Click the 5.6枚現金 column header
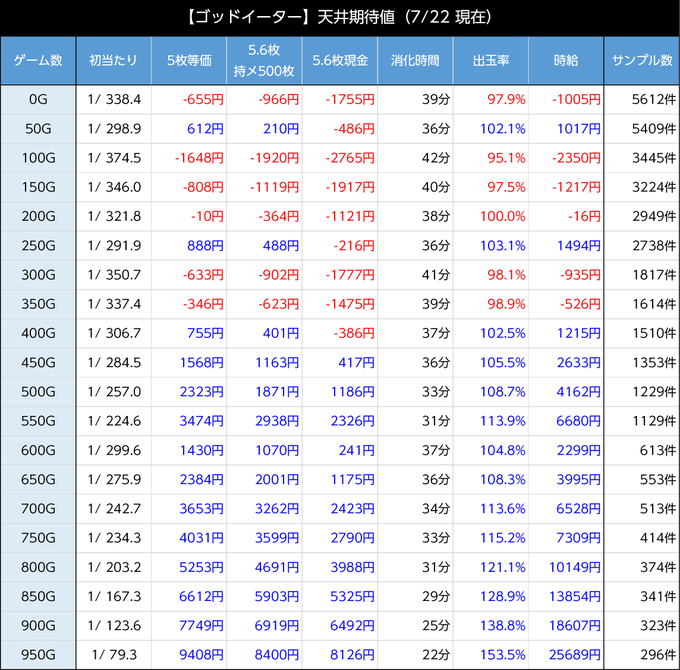 click(340, 61)
